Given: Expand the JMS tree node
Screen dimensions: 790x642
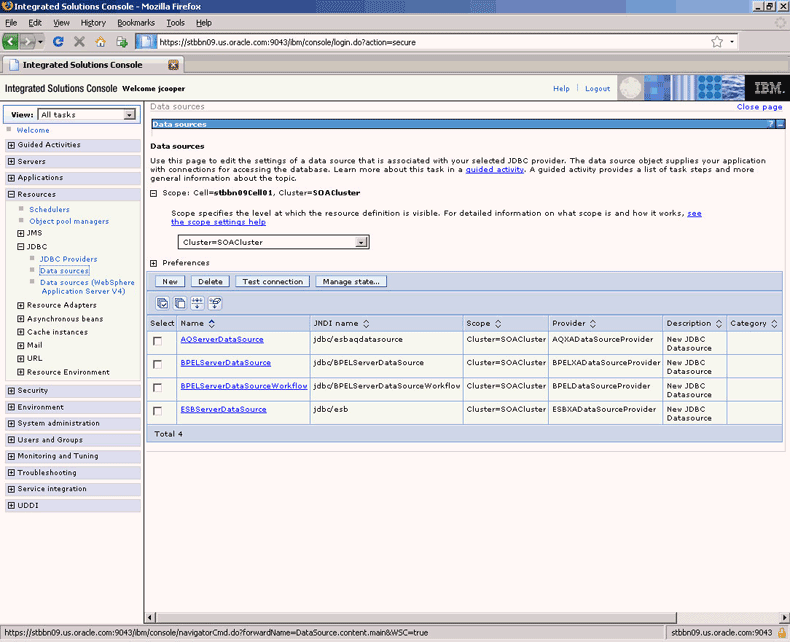Looking at the screenshot, I should (x=21, y=233).
